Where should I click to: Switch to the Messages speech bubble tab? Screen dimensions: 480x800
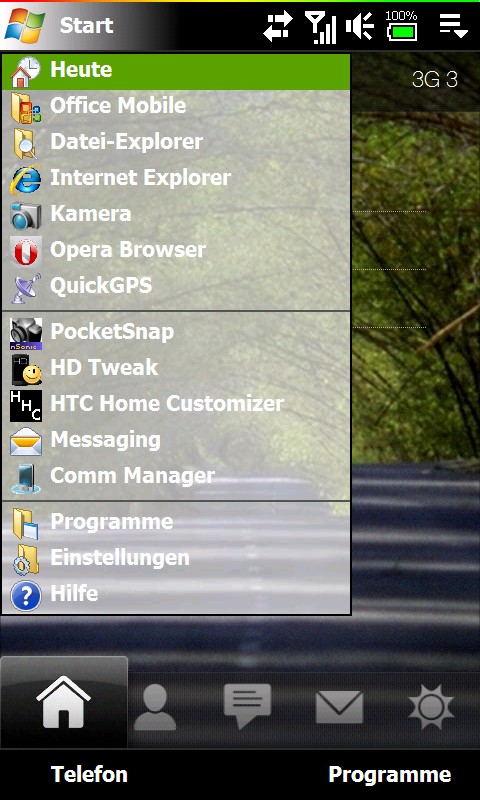[247, 706]
